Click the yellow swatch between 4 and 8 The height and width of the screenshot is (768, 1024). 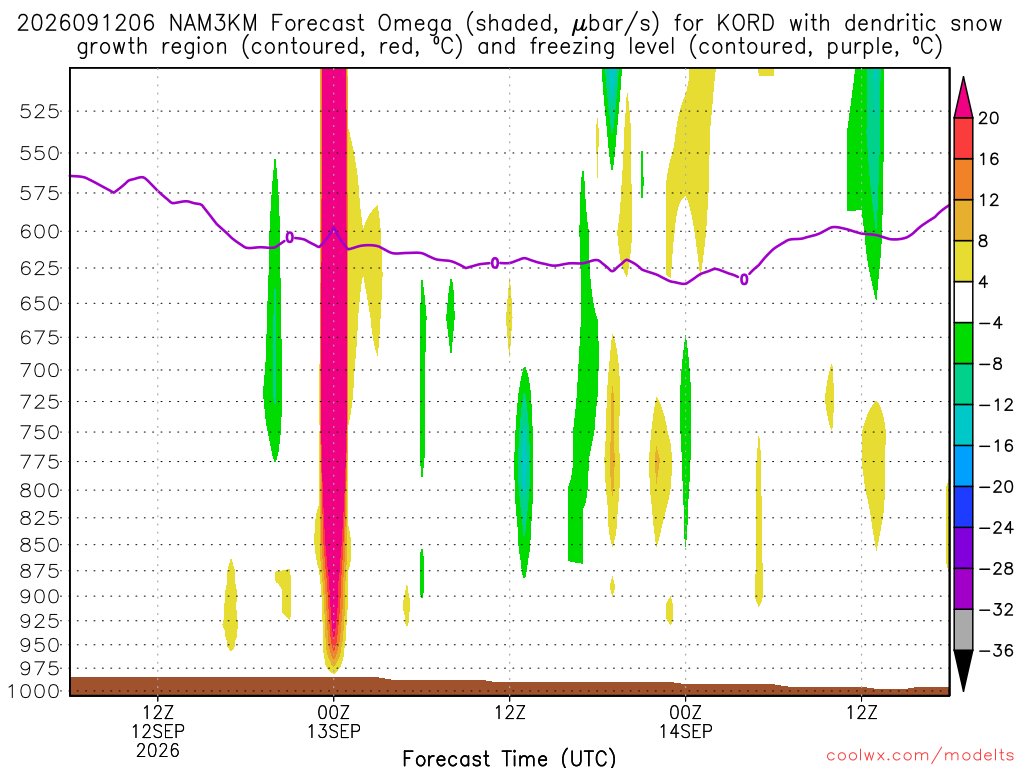pyautogui.click(x=963, y=261)
